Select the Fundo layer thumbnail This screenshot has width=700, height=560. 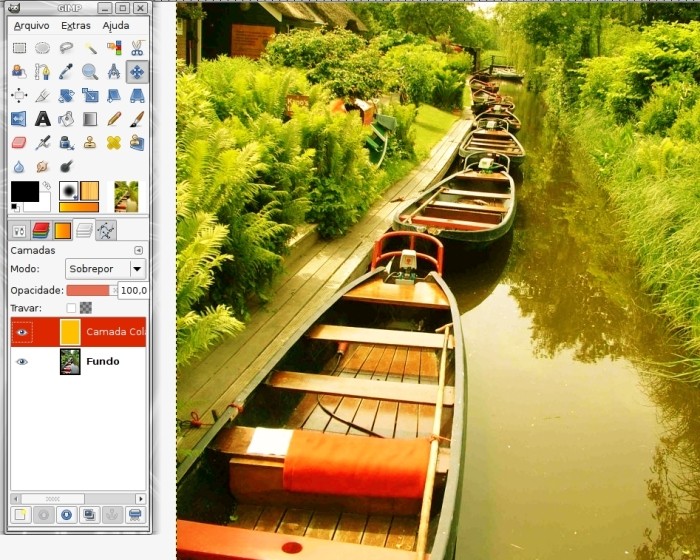point(70,361)
